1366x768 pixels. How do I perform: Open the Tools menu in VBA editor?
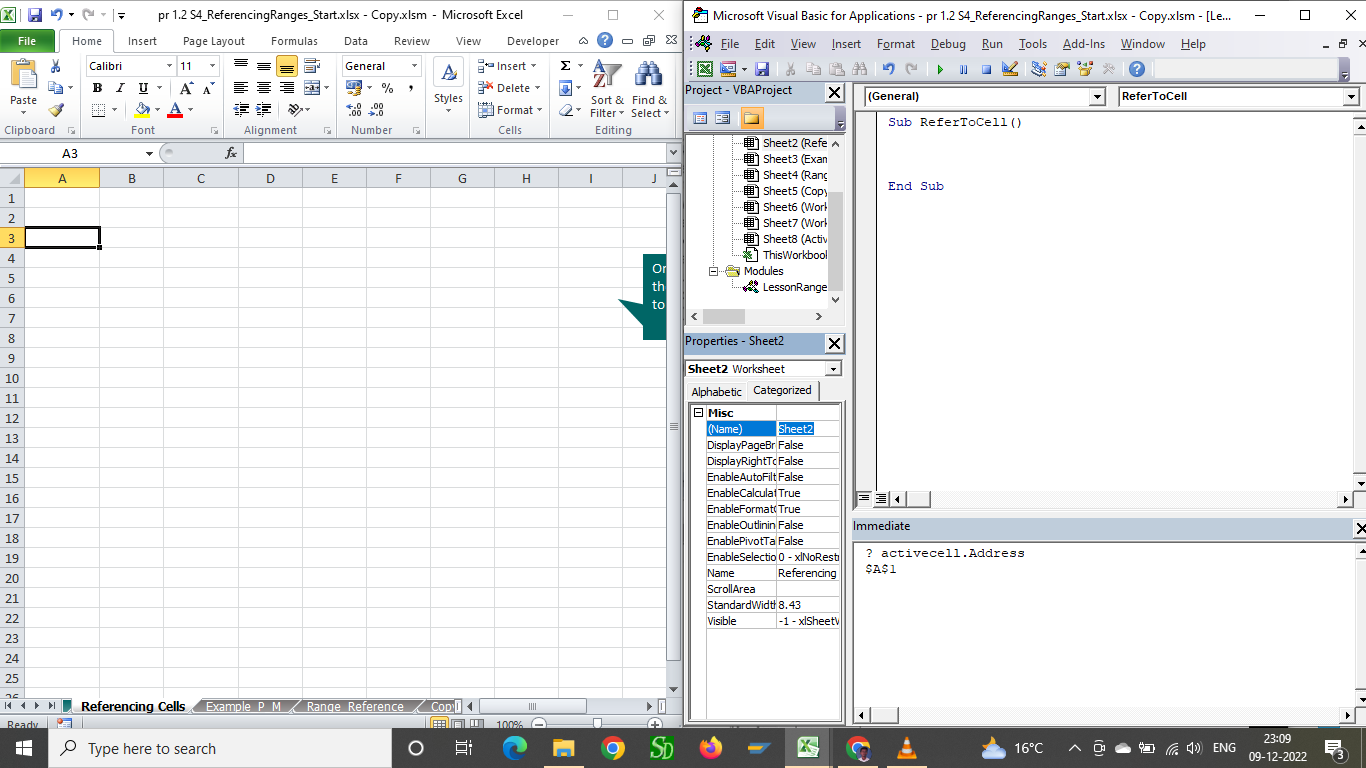(1032, 44)
